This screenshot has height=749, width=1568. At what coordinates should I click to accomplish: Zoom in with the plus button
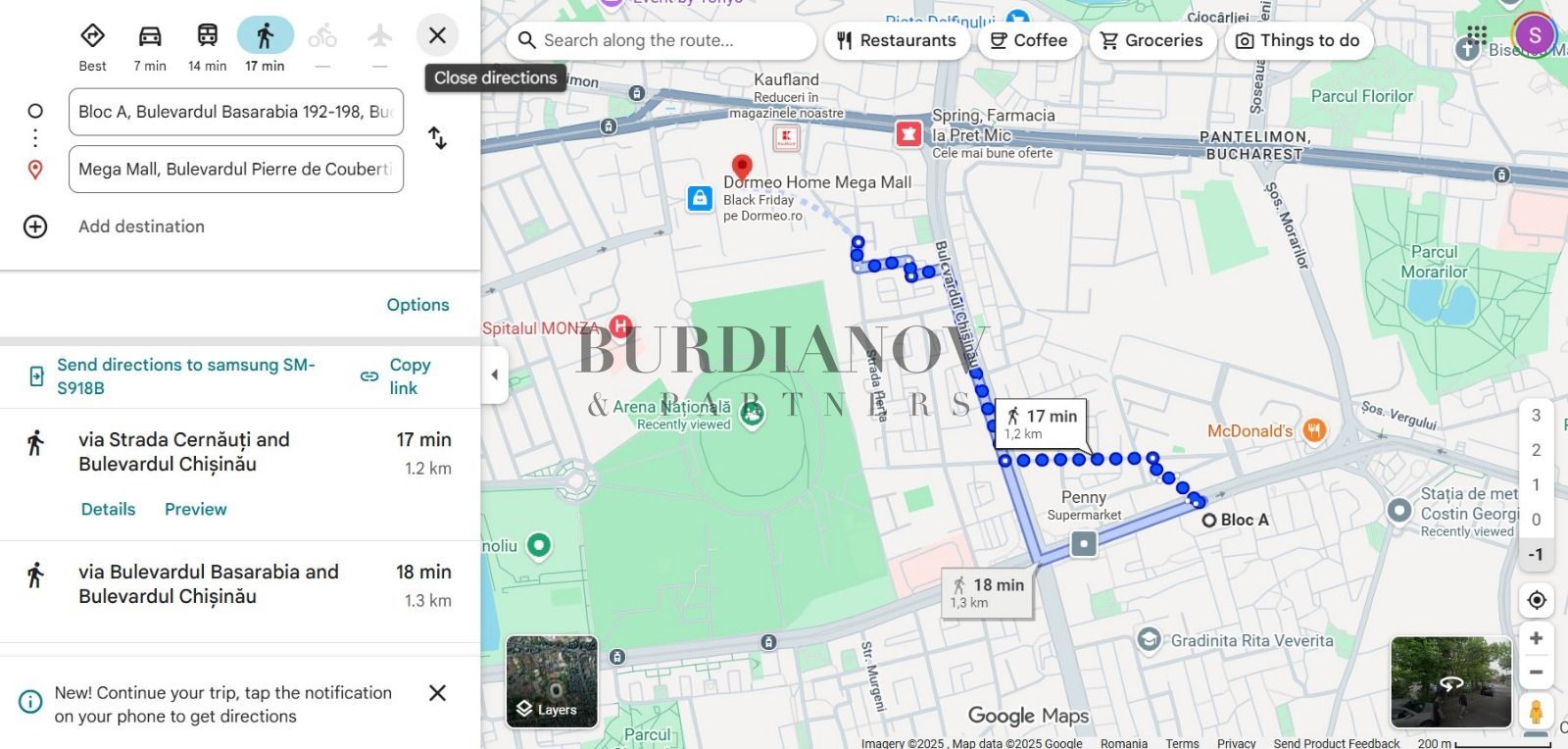(1537, 638)
